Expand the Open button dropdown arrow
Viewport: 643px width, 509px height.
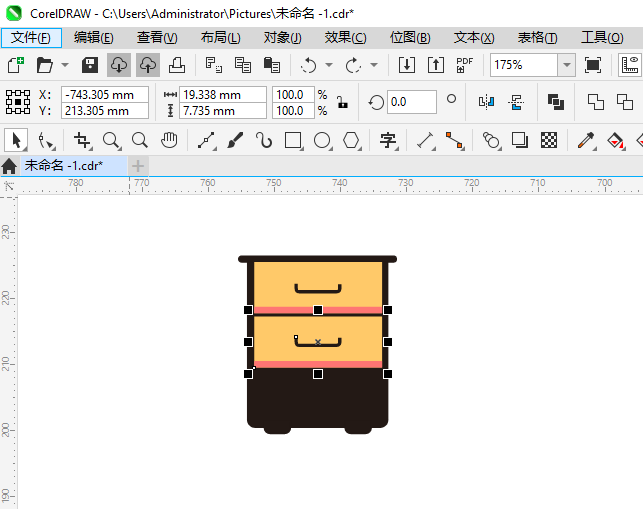pyautogui.click(x=65, y=65)
